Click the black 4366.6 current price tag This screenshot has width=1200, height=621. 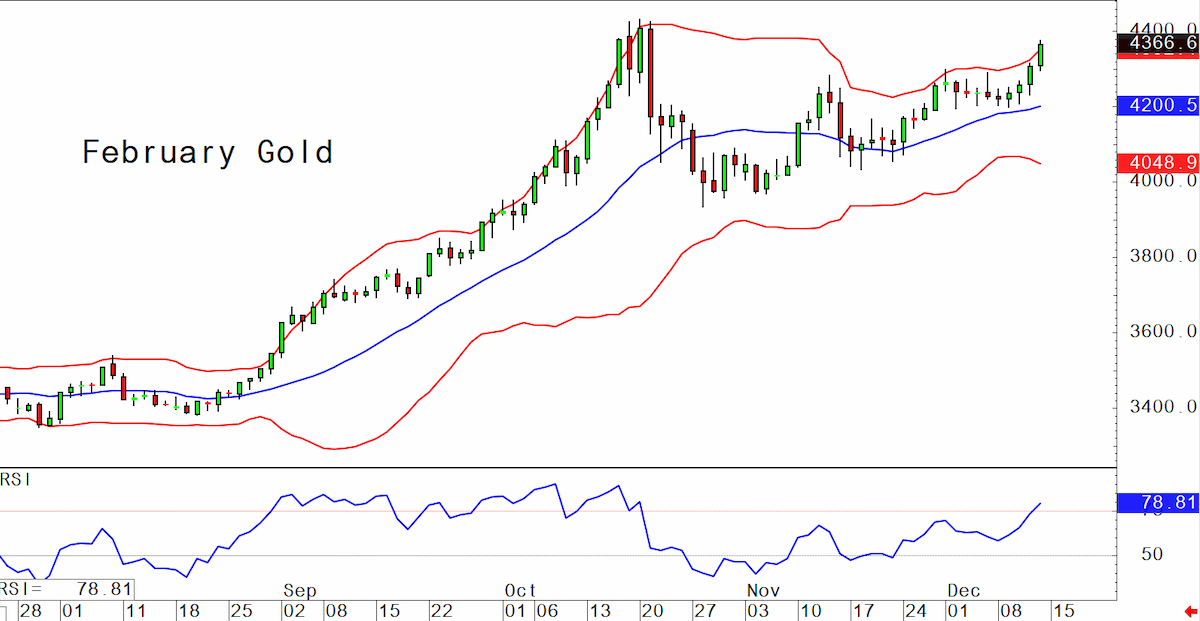[1158, 43]
